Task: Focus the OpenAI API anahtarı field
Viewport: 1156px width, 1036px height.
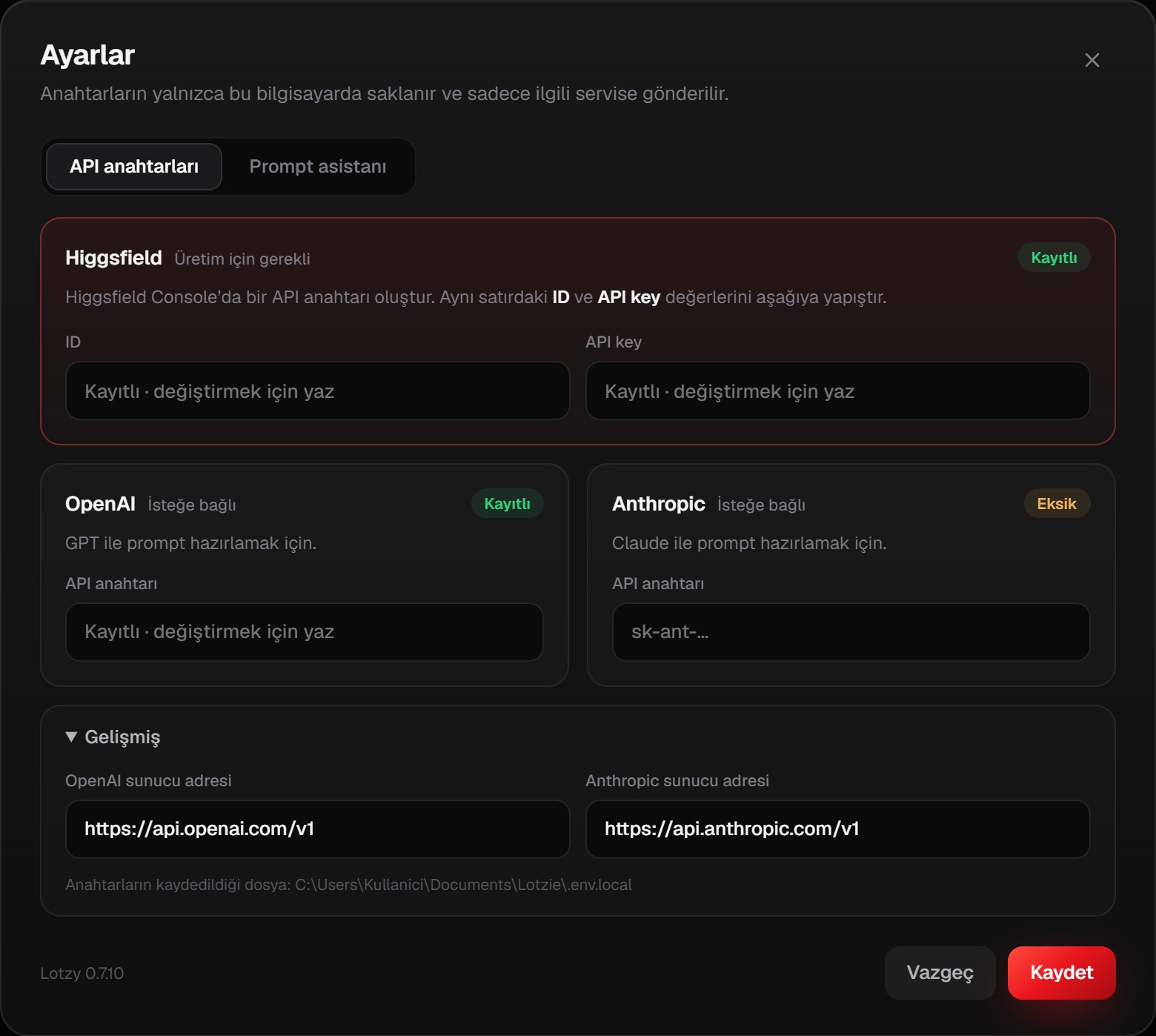Action: pyautogui.click(x=305, y=632)
